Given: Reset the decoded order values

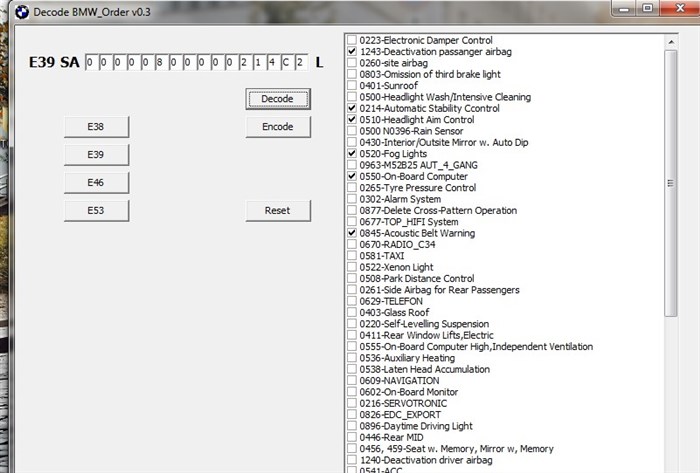Looking at the screenshot, I should [x=278, y=211].
